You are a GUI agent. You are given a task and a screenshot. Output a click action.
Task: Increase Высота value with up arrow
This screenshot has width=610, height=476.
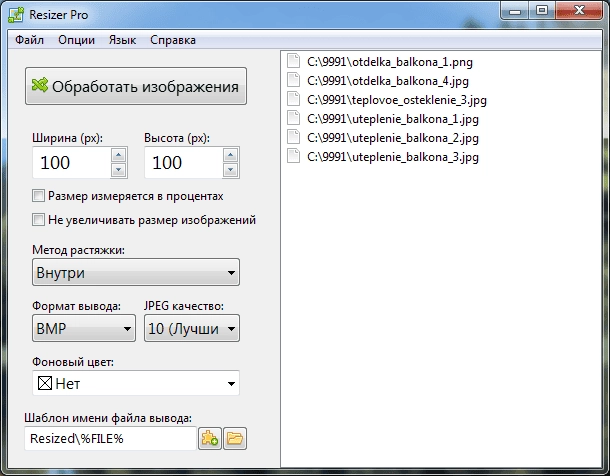coord(231,155)
